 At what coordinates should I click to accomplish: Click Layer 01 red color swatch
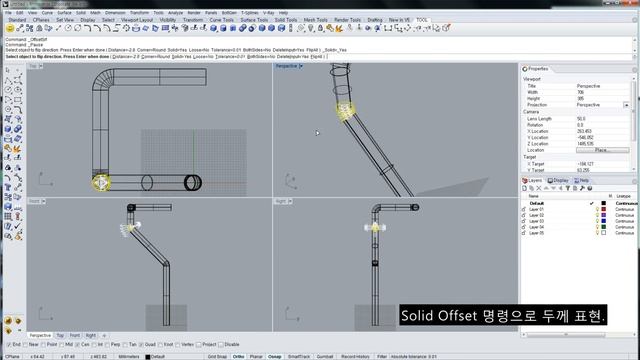[x=604, y=209]
